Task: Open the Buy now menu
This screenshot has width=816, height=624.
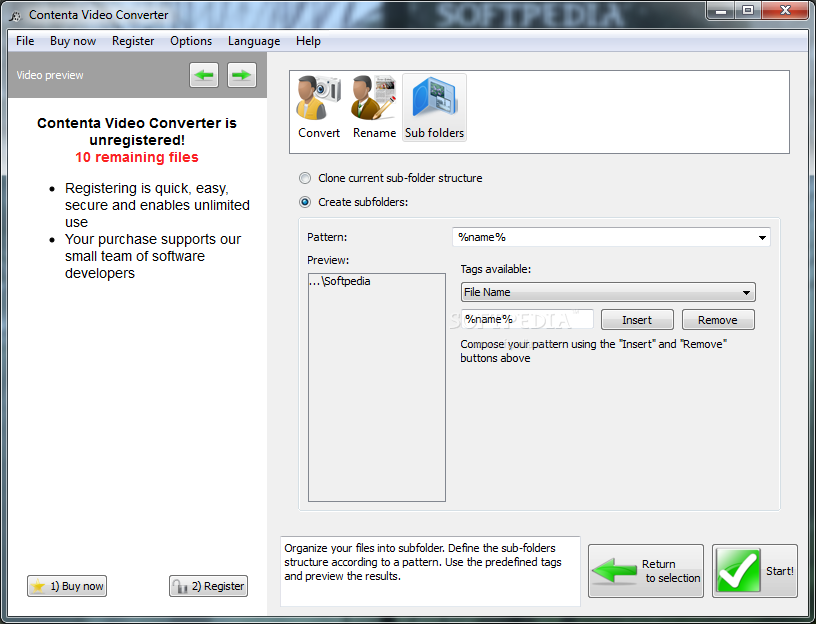Action: click(73, 41)
